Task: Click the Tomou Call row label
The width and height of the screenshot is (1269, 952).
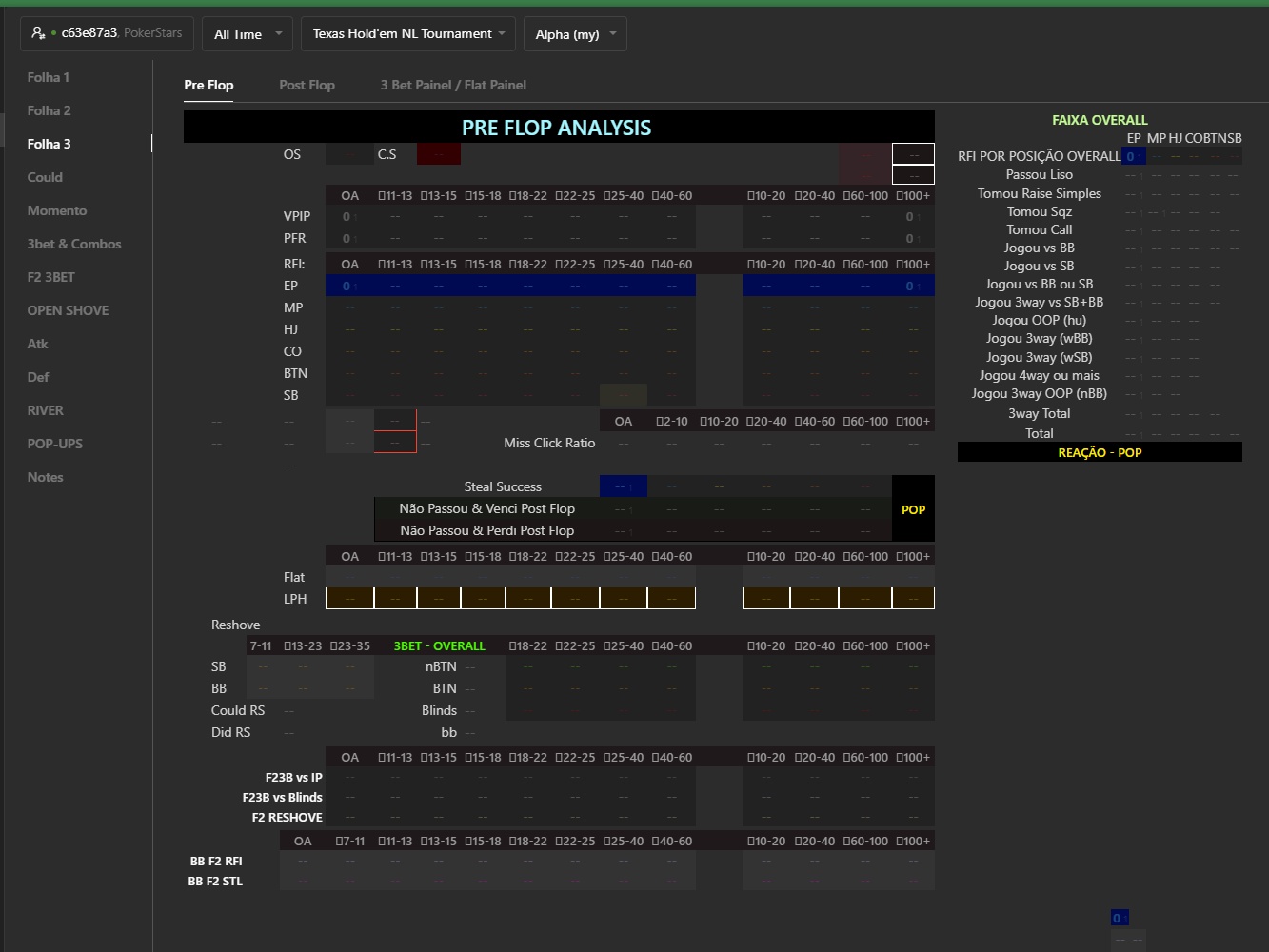Action: point(1040,229)
